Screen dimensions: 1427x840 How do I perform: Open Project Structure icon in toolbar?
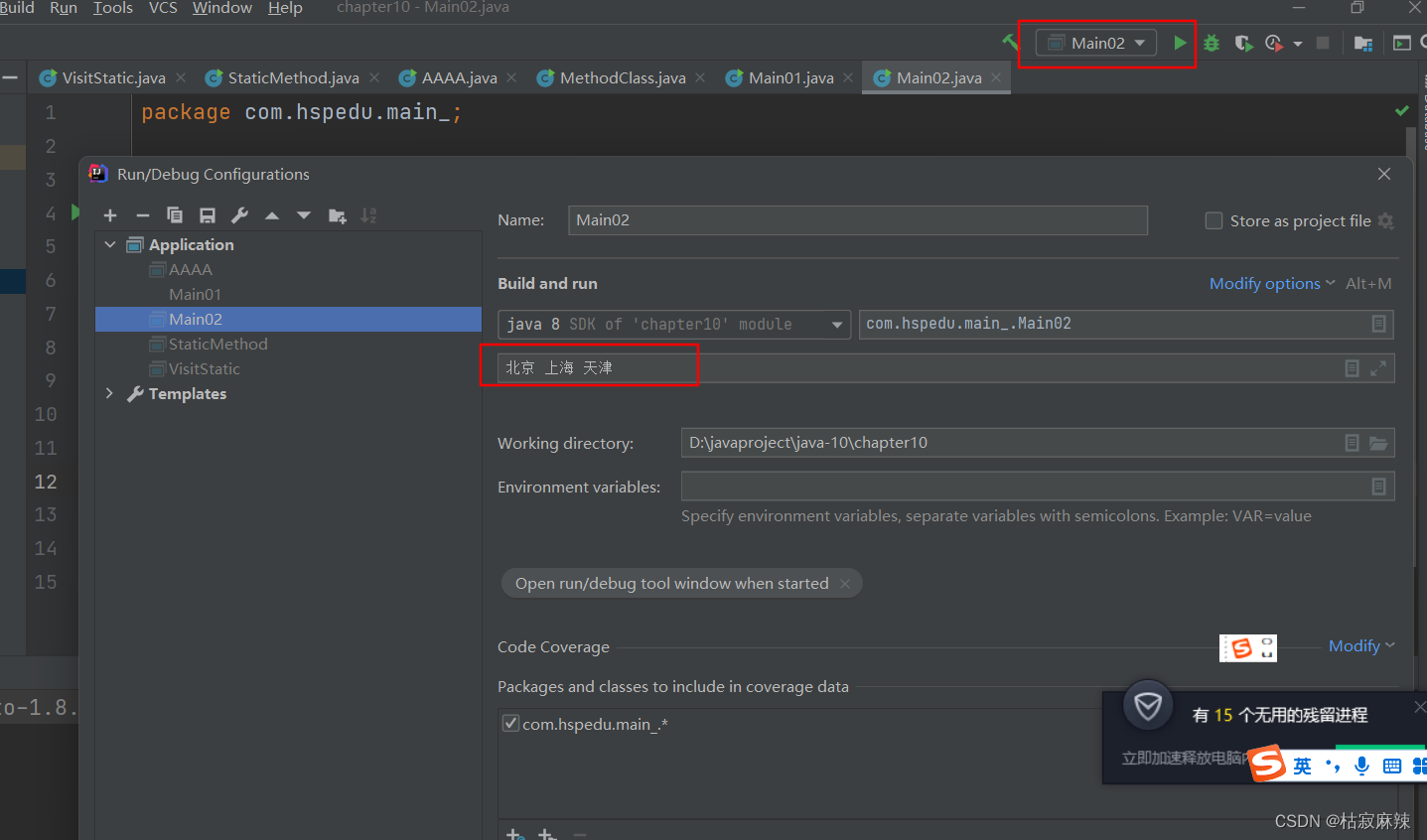pyautogui.click(x=1363, y=43)
